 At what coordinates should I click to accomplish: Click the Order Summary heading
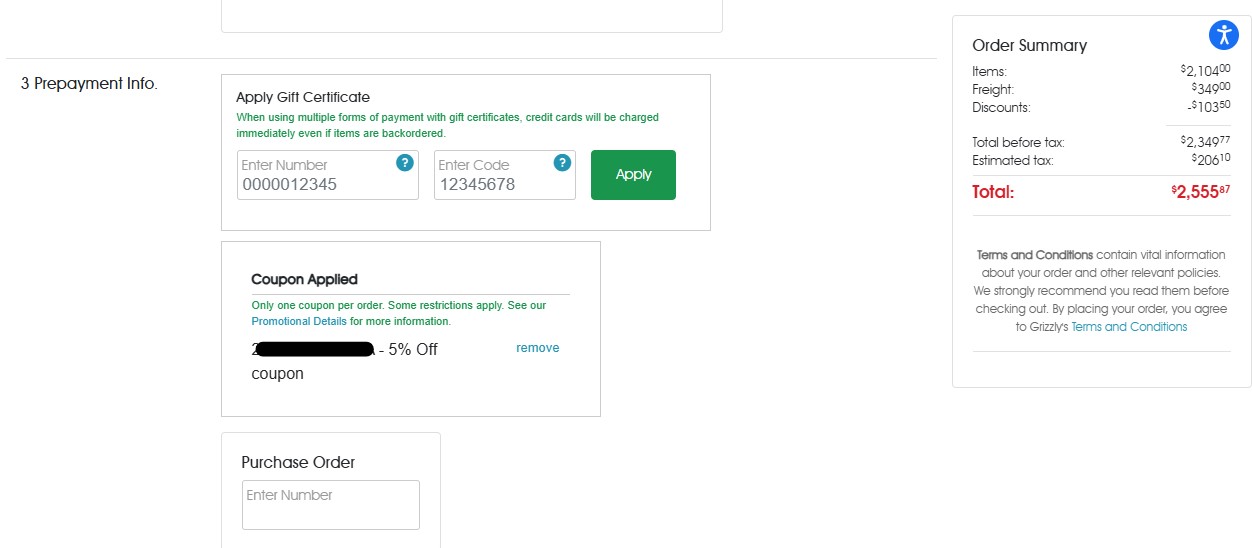click(x=1029, y=46)
